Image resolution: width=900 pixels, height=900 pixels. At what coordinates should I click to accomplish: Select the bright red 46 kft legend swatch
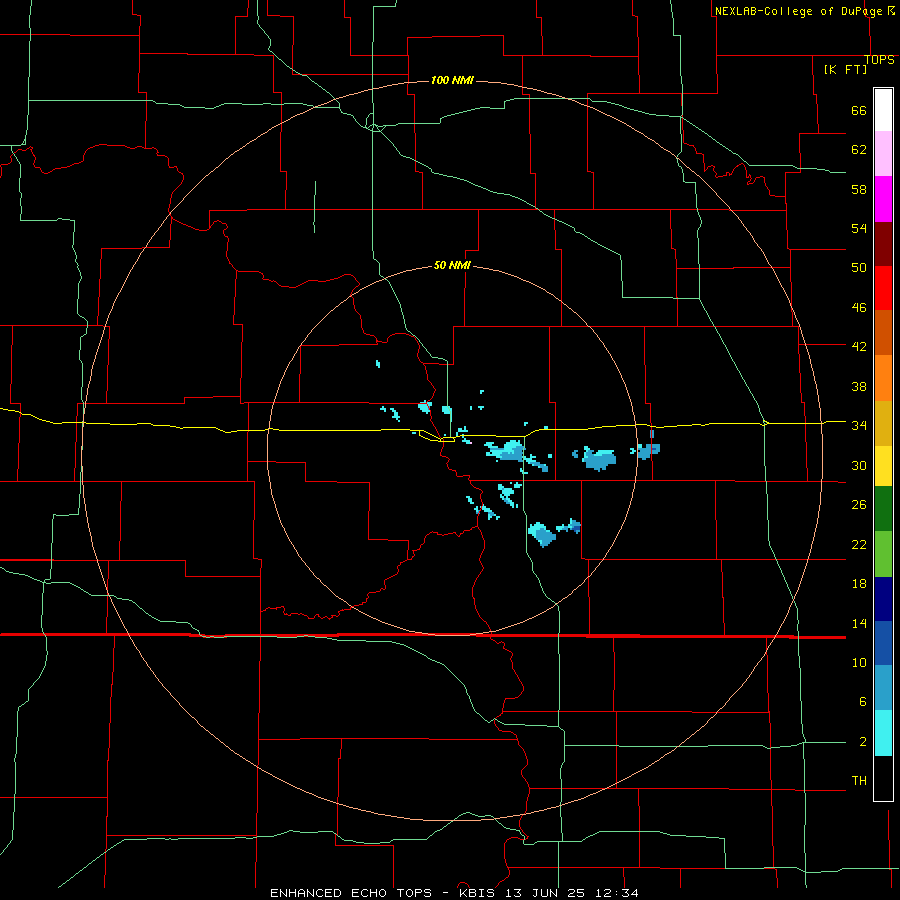pos(883,288)
